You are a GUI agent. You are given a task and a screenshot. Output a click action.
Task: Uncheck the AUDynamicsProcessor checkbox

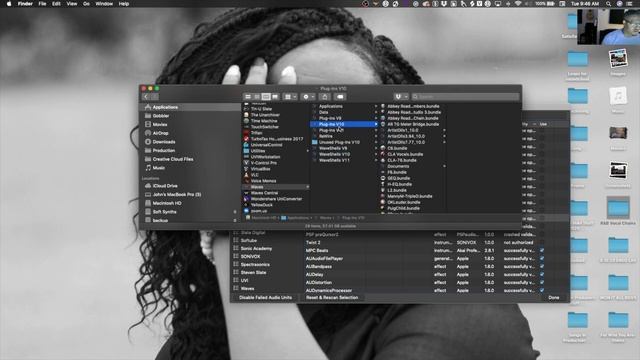[542, 291]
